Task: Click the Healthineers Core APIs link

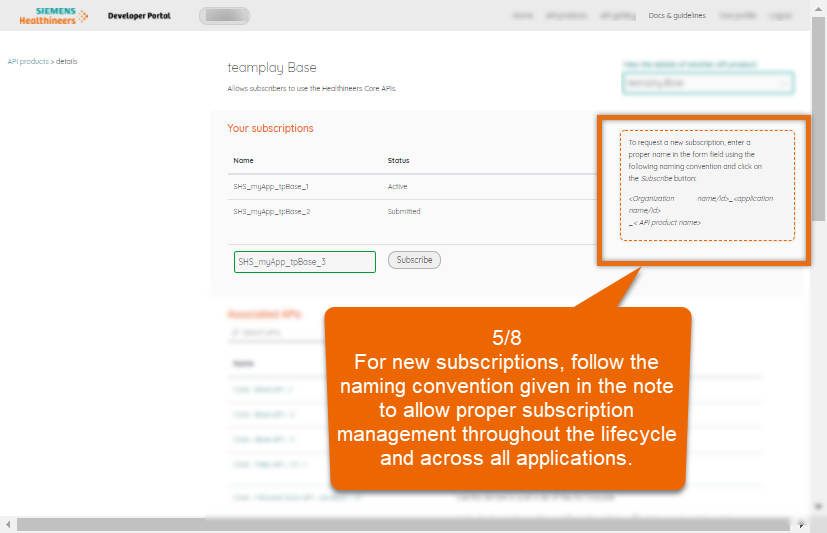Action: point(359,89)
